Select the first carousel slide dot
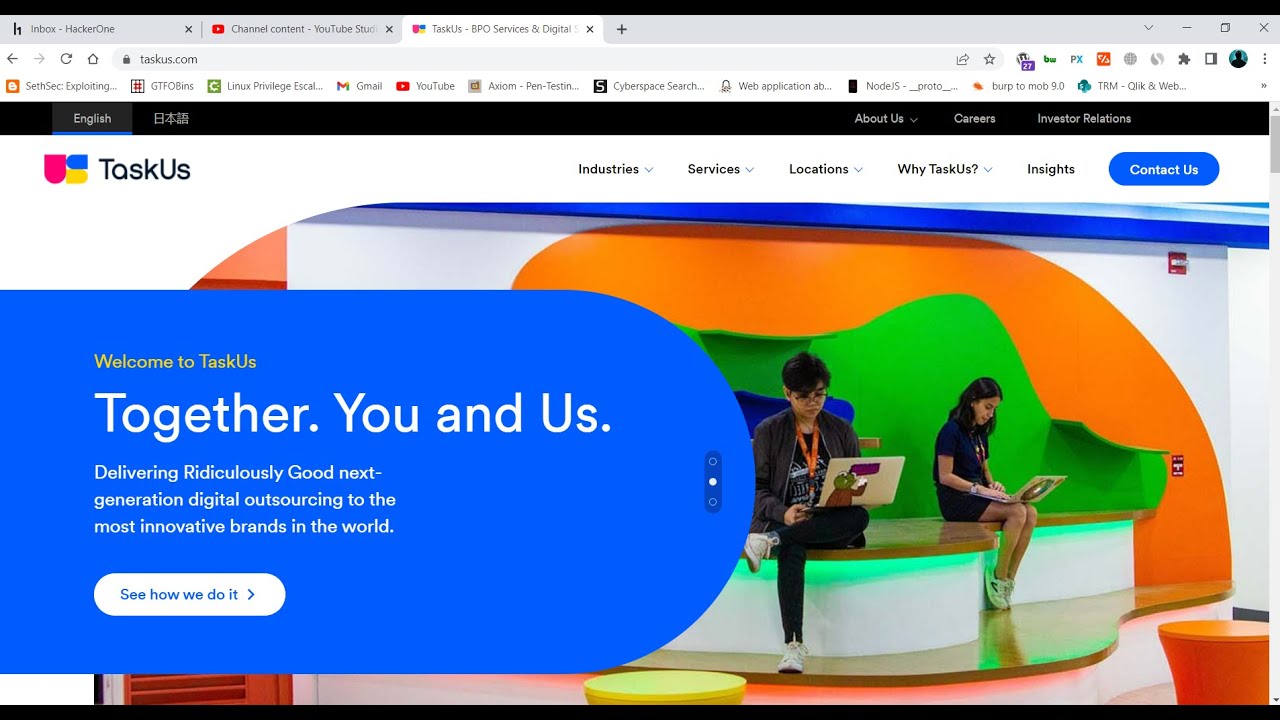Image resolution: width=1280 pixels, height=720 pixels. tap(713, 461)
